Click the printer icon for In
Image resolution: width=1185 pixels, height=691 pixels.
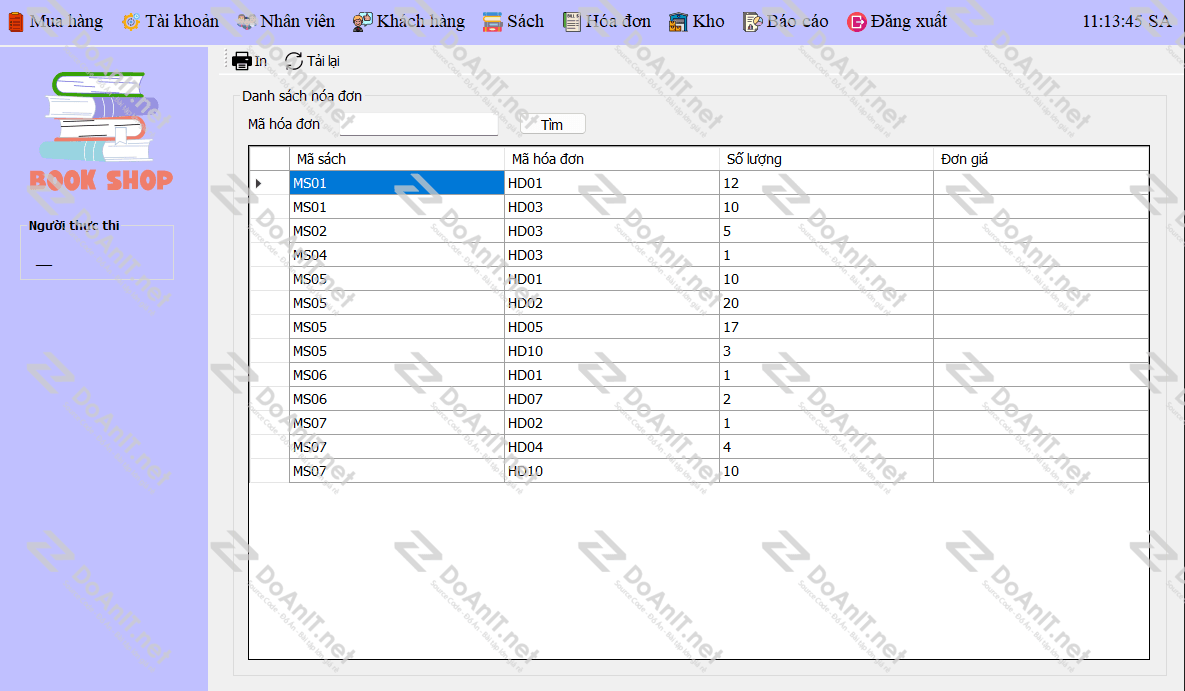click(x=241, y=61)
